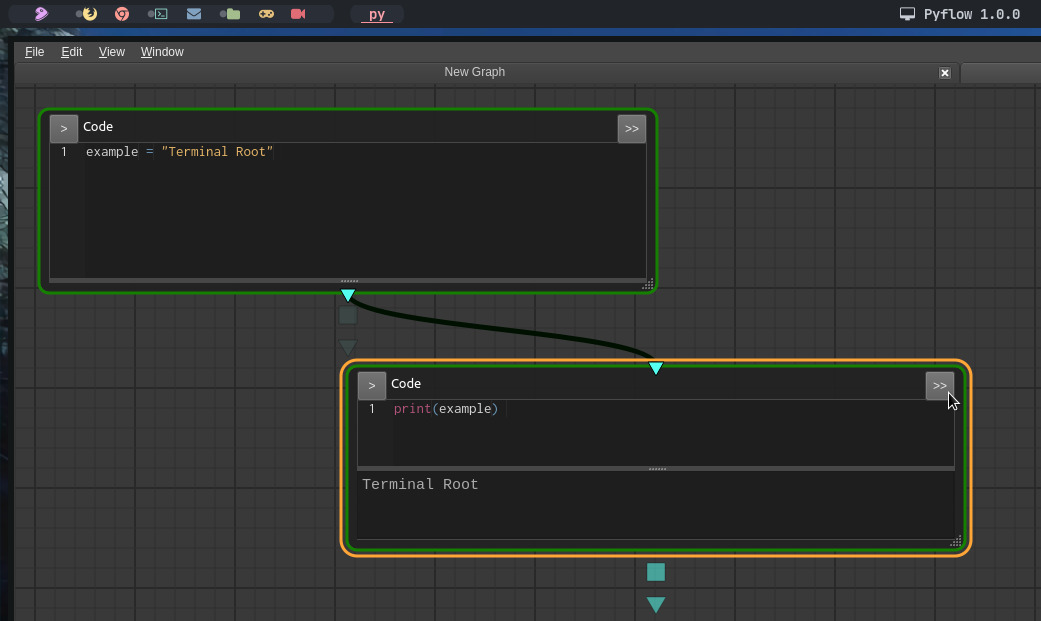
Task: Select the teal square socket below the bottom node
Action: (x=656, y=571)
